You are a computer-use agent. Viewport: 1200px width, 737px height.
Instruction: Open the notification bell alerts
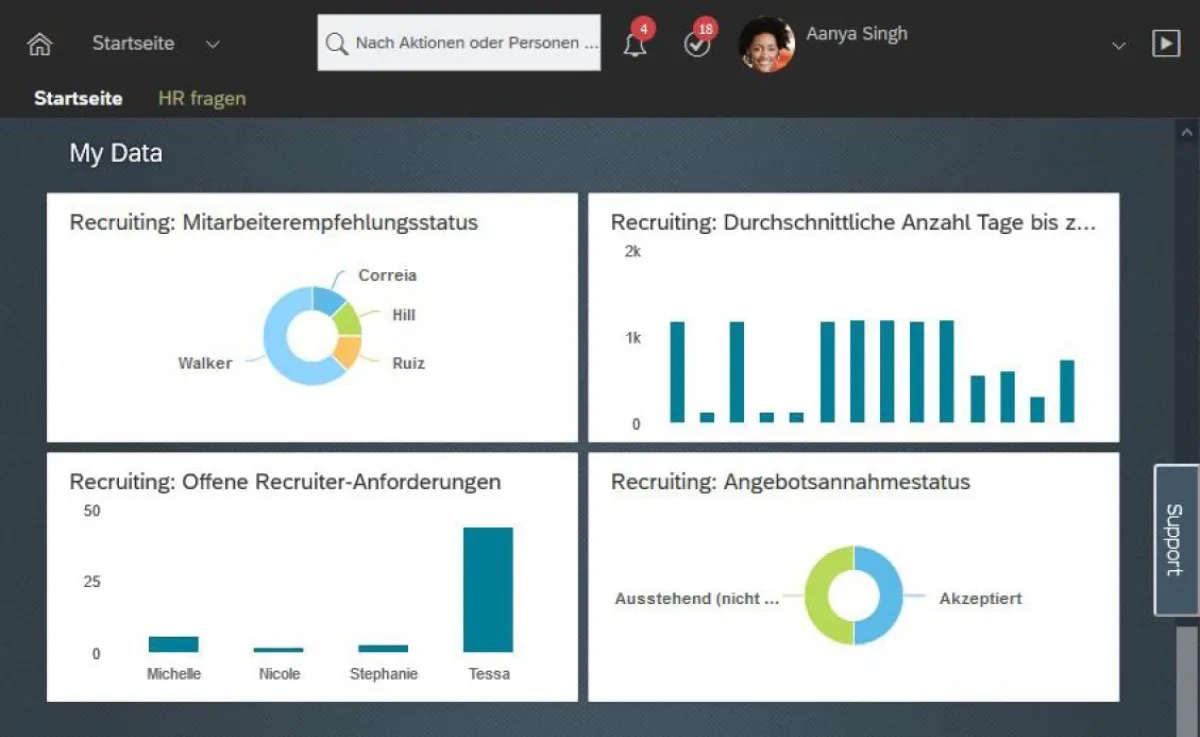636,44
